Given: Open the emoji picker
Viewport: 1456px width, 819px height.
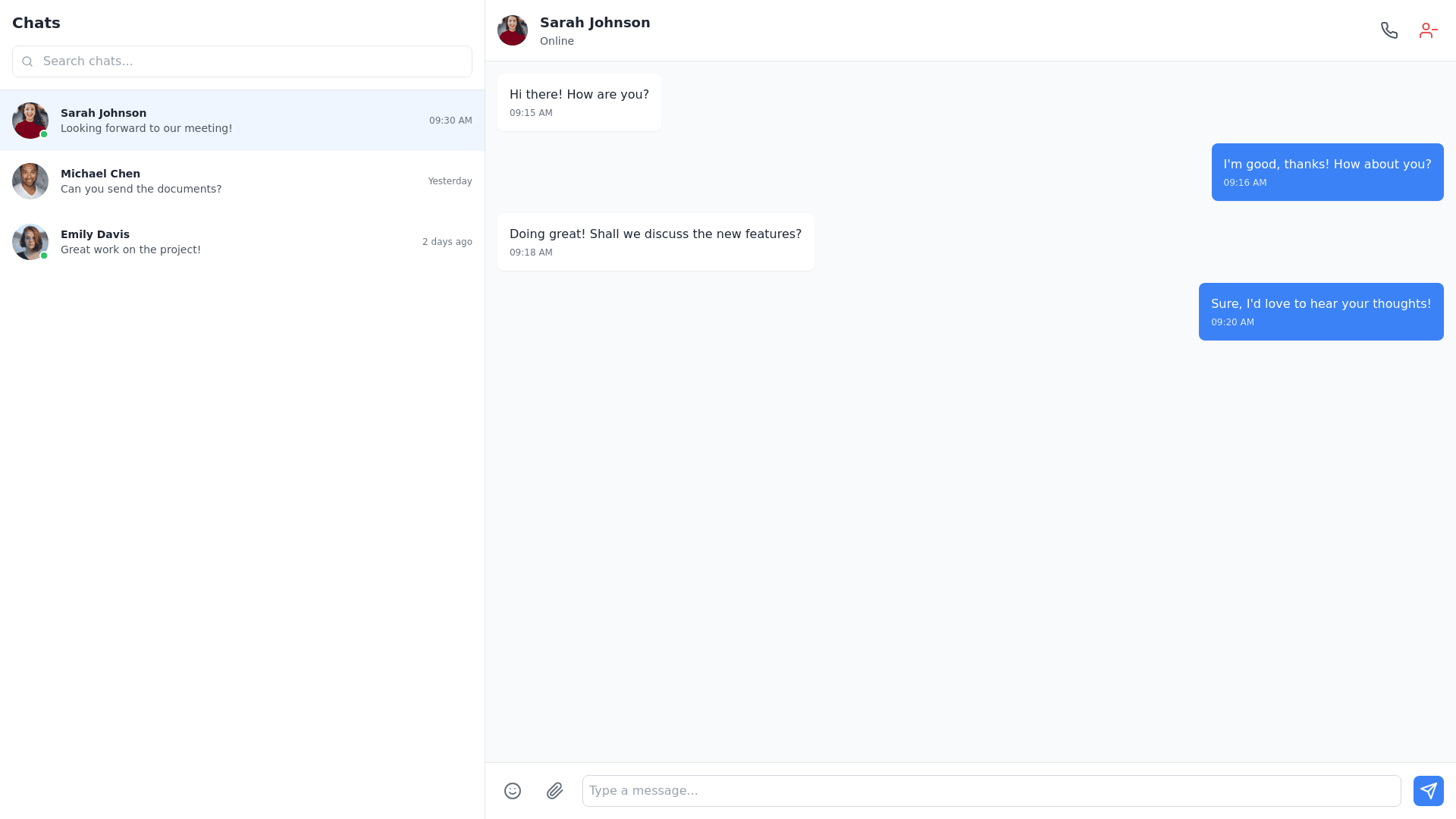Looking at the screenshot, I should click(x=513, y=791).
